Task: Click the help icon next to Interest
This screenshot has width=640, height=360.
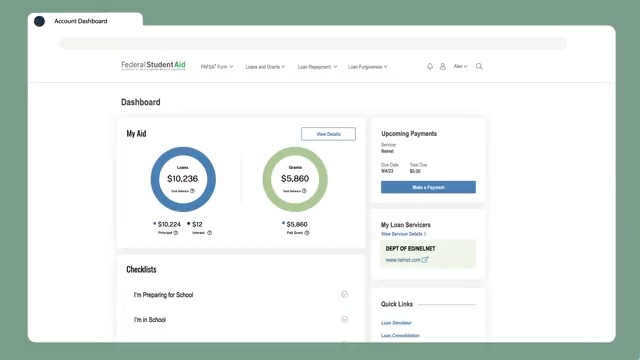Action: (x=209, y=233)
